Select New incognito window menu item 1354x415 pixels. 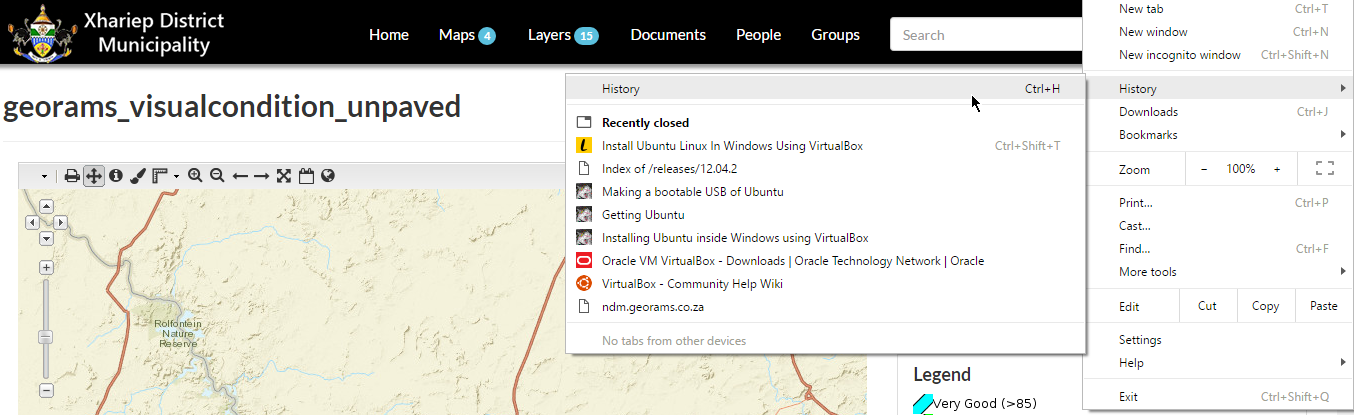(1218, 55)
